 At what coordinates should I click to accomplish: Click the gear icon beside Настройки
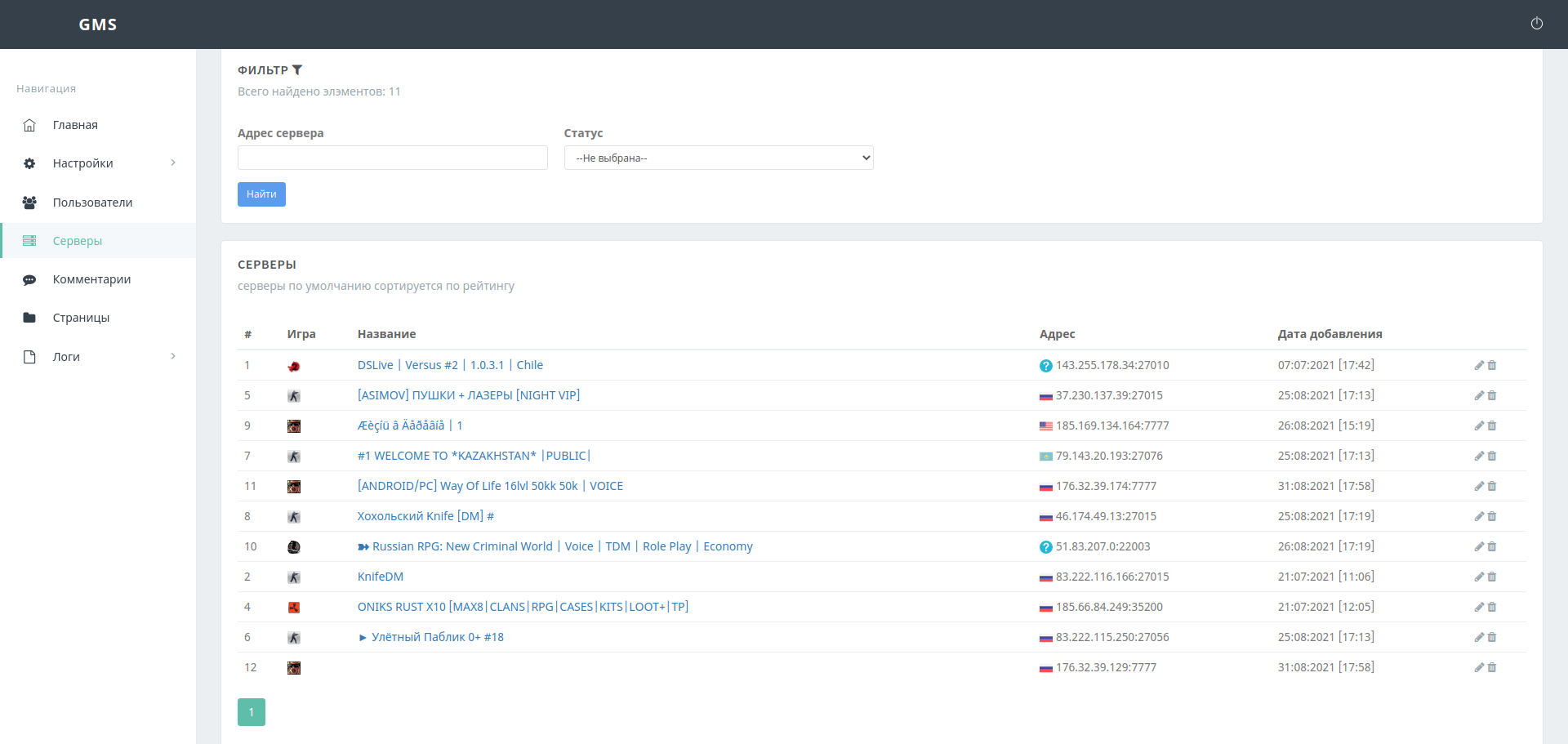coord(29,163)
